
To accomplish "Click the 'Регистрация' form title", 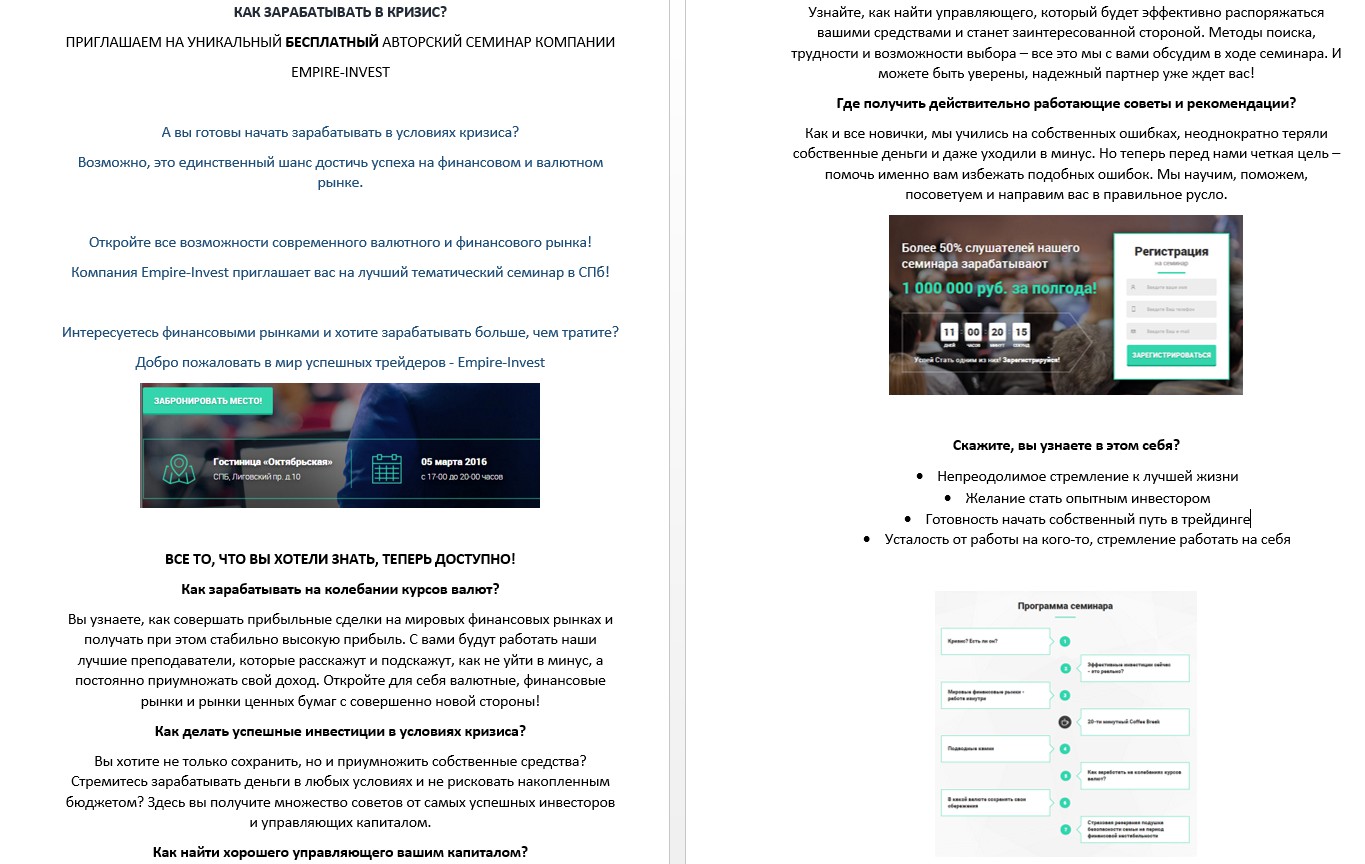I will (x=1171, y=251).
